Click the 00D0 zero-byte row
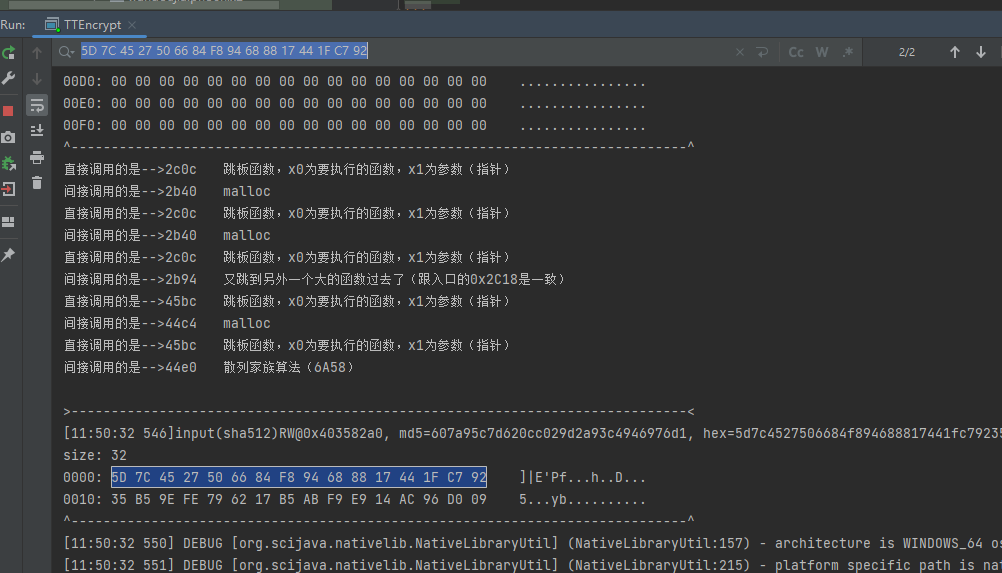 pos(354,82)
